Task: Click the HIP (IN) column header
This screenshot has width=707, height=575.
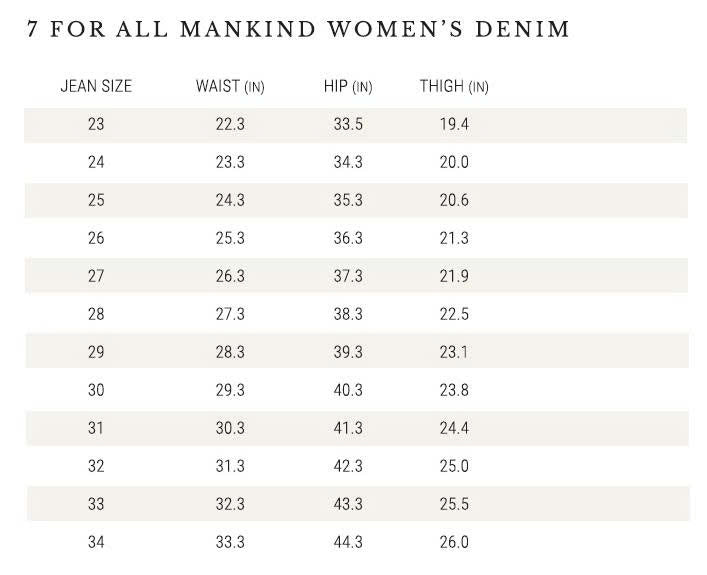Action: pyautogui.click(x=348, y=87)
